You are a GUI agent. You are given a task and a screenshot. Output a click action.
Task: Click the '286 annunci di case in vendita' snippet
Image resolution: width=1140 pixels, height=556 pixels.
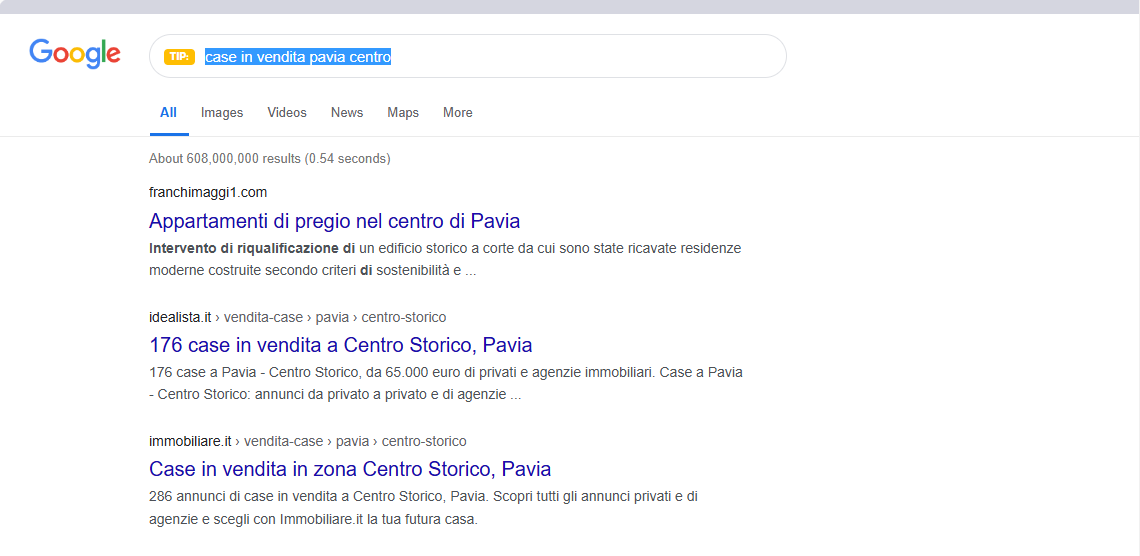[423, 508]
